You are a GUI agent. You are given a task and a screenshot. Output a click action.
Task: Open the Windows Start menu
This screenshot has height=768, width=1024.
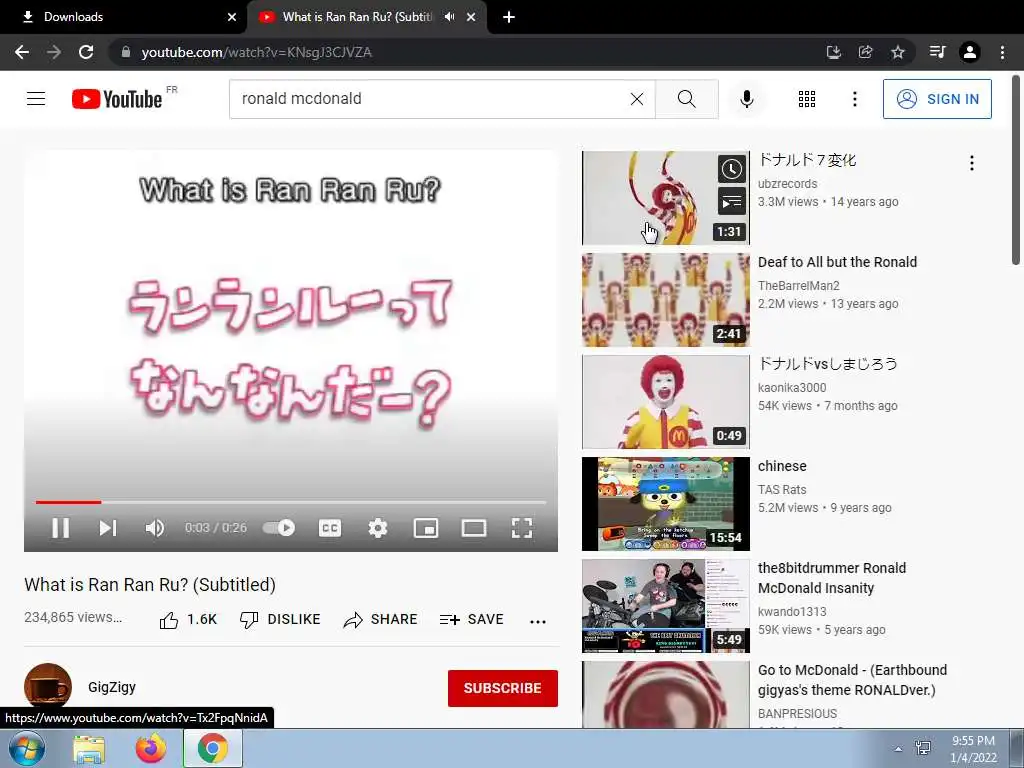[27, 748]
